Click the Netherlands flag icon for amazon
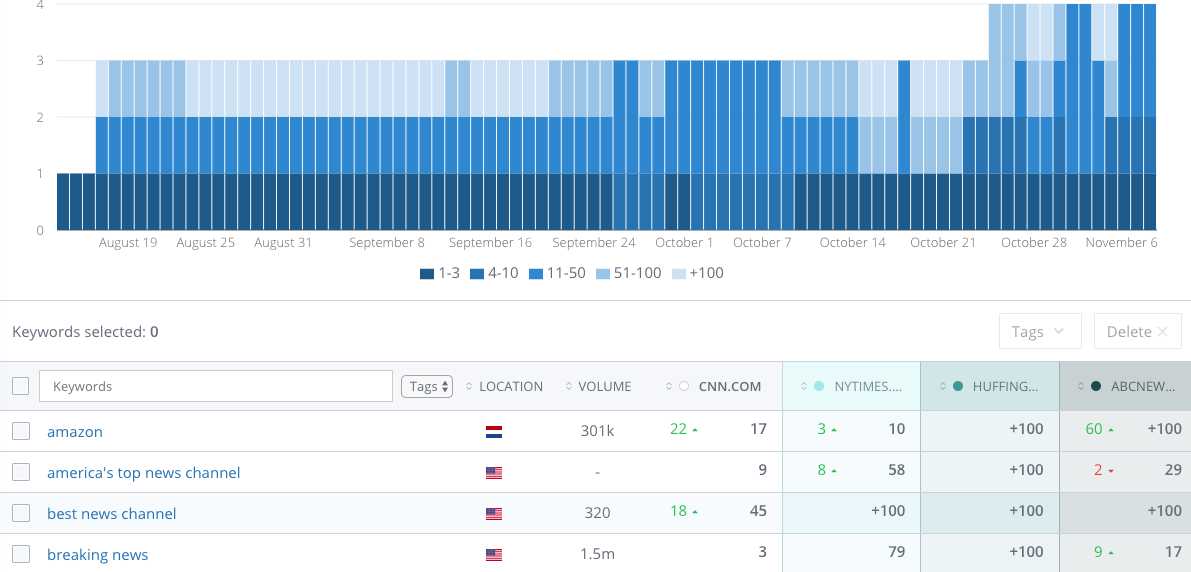The height and width of the screenshot is (572, 1191). tap(493, 432)
